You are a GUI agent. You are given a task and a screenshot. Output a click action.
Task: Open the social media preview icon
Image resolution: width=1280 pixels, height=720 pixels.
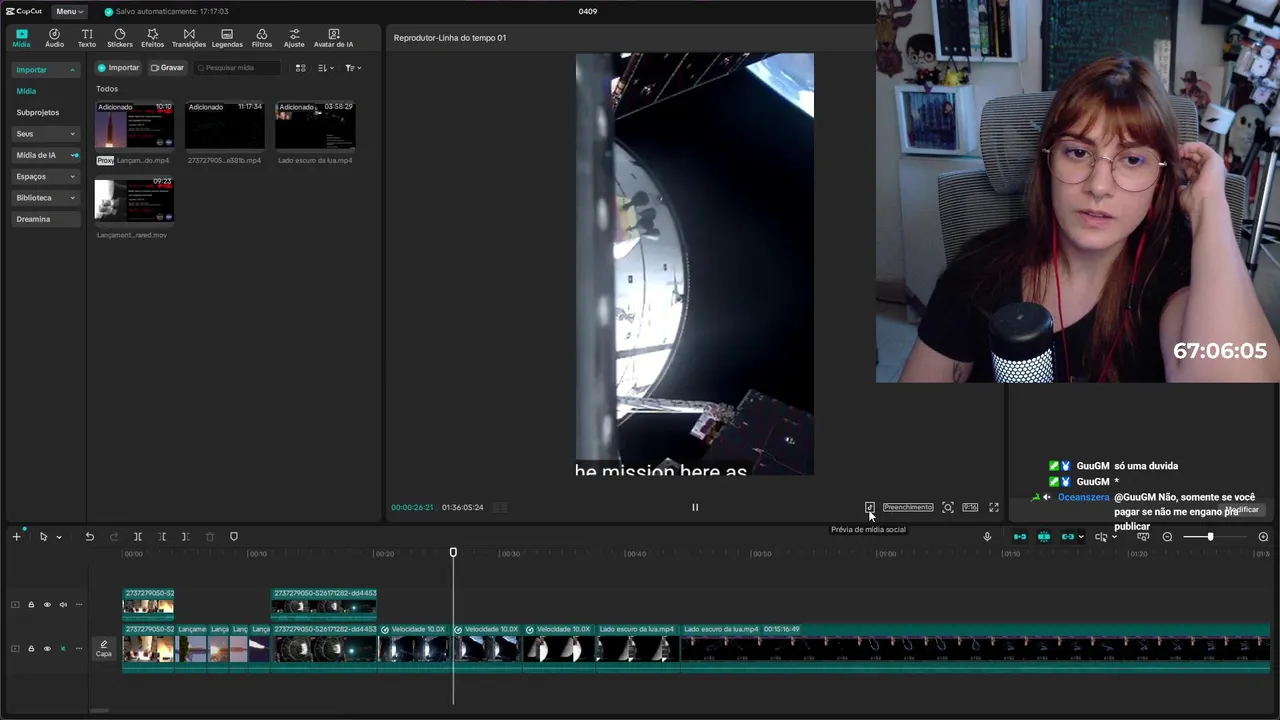(x=870, y=507)
